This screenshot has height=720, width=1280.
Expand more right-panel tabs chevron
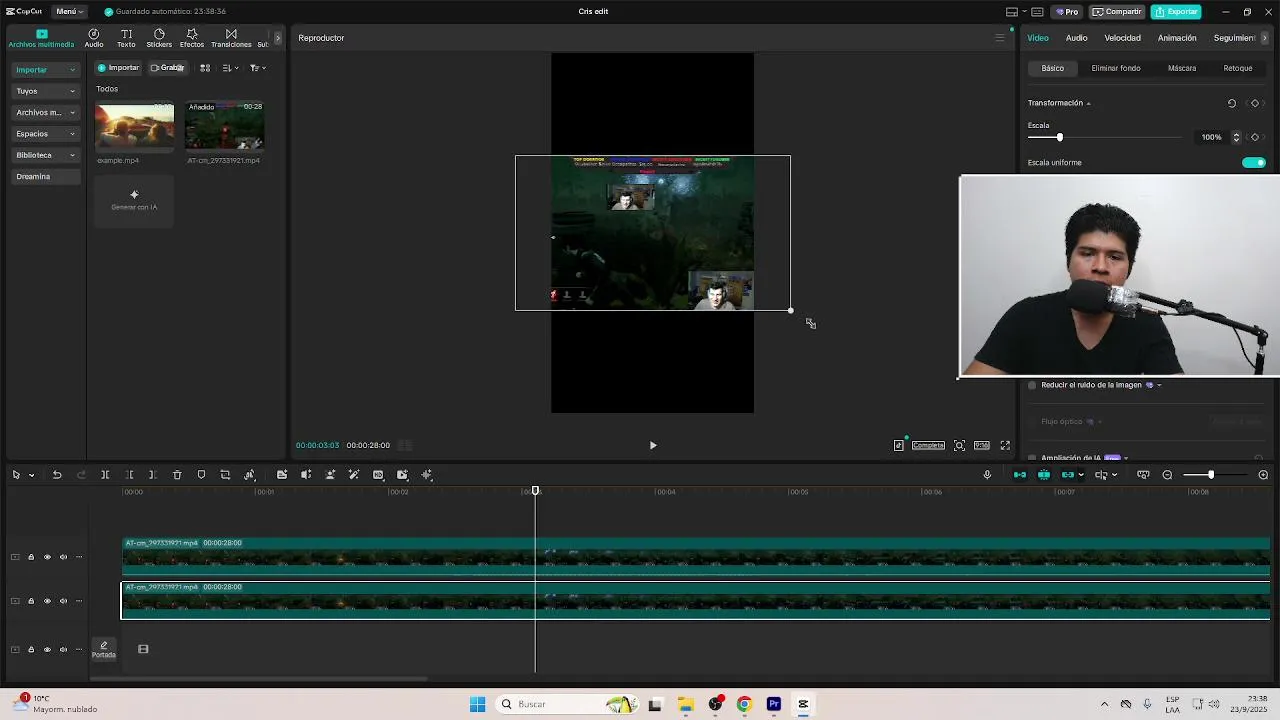1265,38
